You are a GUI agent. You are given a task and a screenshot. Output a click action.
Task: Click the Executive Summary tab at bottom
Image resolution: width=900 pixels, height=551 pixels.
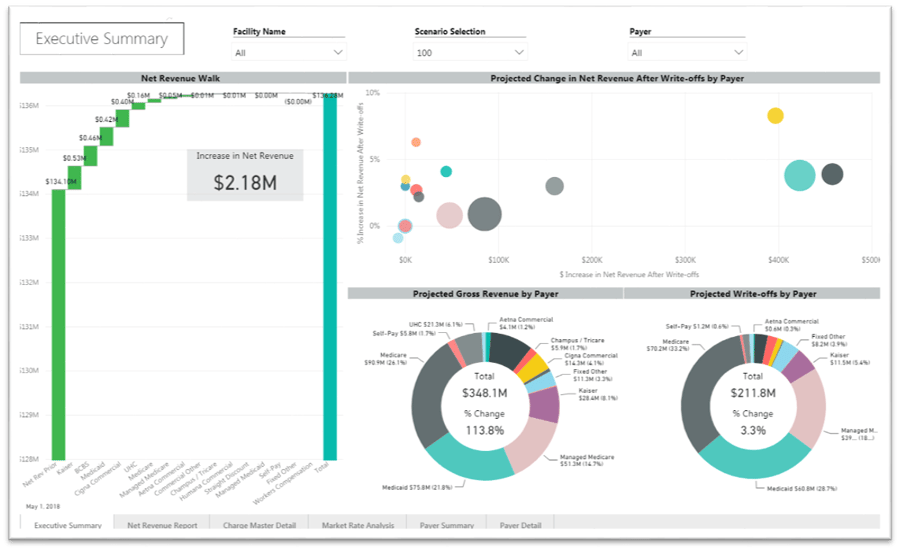[68, 524]
